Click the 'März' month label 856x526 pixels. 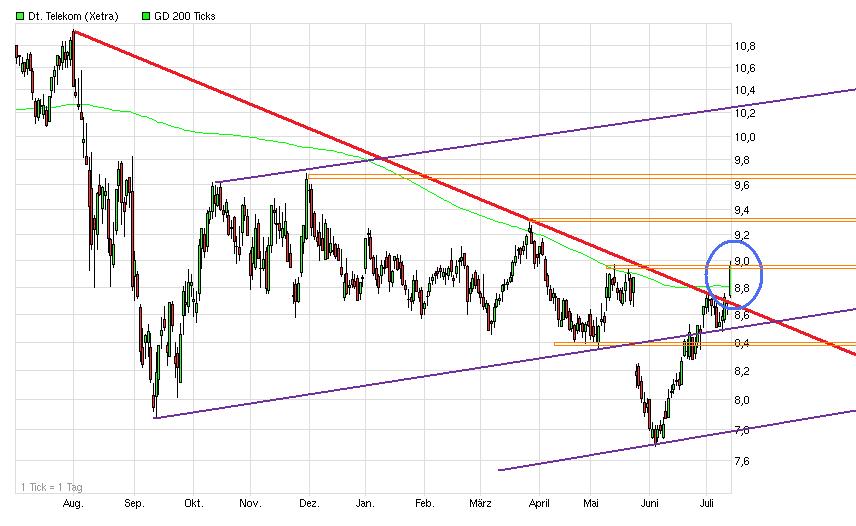480,504
